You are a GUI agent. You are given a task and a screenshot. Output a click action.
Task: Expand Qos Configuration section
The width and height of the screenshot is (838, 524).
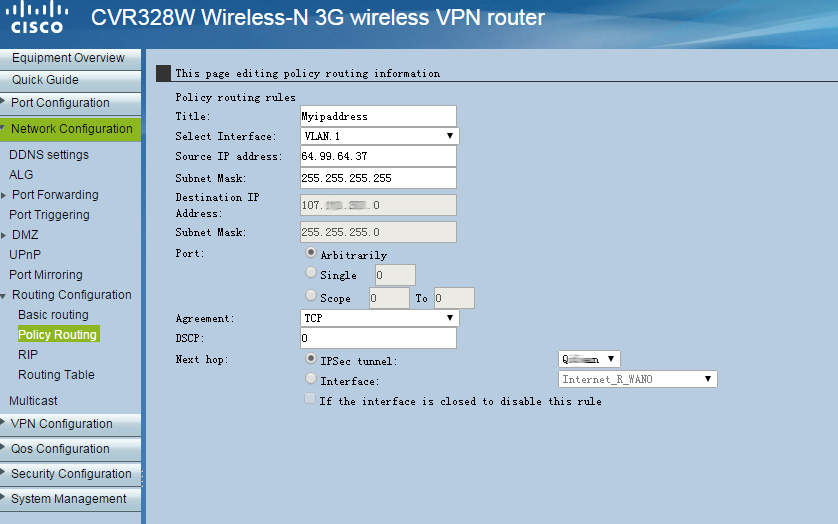[70, 449]
